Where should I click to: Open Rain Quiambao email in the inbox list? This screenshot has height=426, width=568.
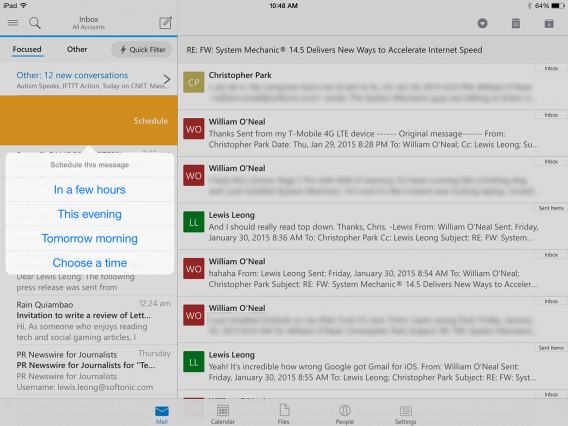[x=89, y=321]
